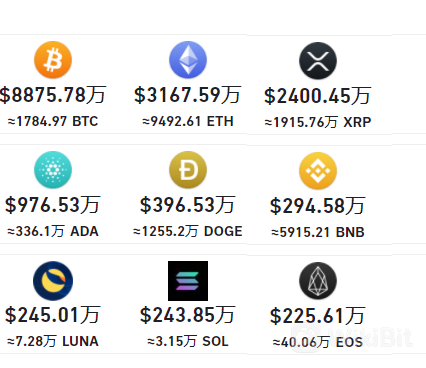Click the yellow BNB coin icon
The height and width of the screenshot is (368, 426).
(318, 171)
